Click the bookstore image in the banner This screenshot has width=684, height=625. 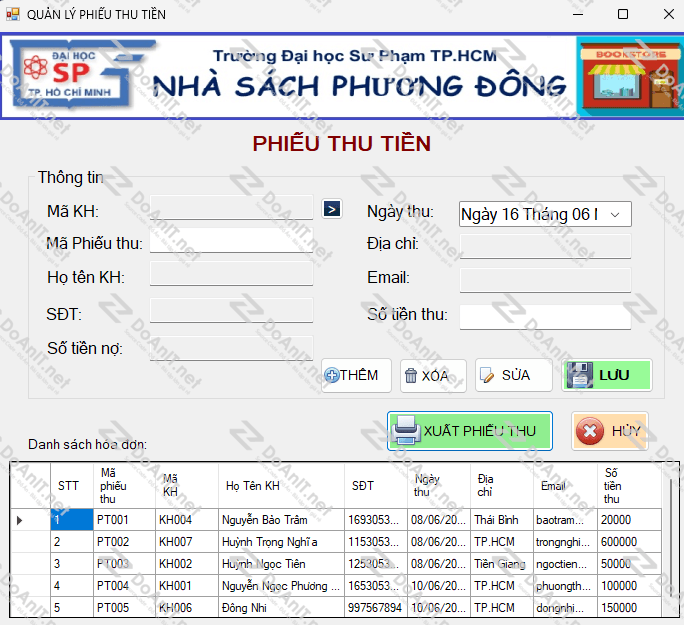(630, 76)
